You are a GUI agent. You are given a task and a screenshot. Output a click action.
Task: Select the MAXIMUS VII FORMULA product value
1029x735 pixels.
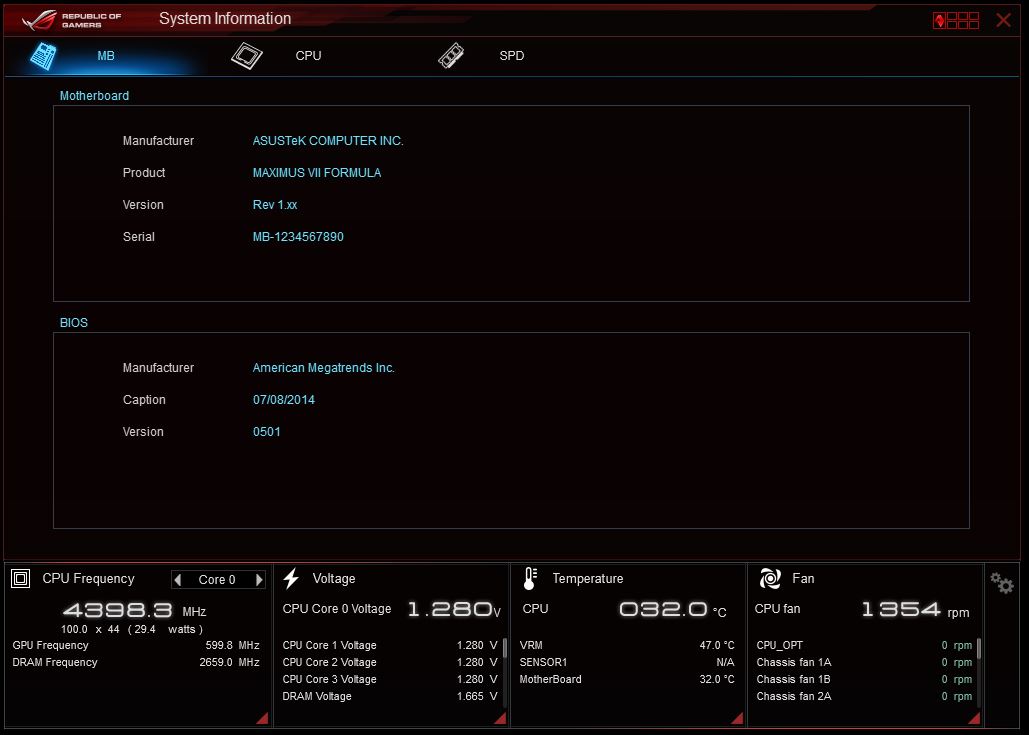coord(317,173)
